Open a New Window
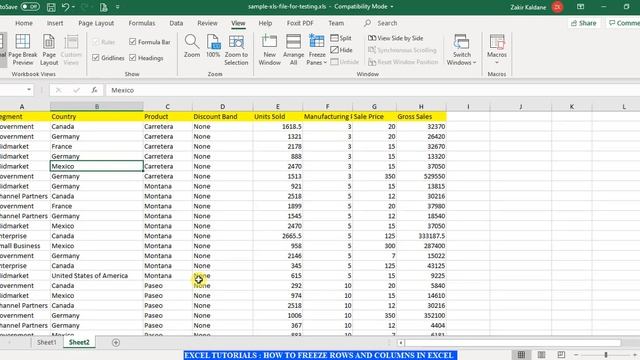The height and width of the screenshot is (360, 640). pyautogui.click(x=269, y=50)
